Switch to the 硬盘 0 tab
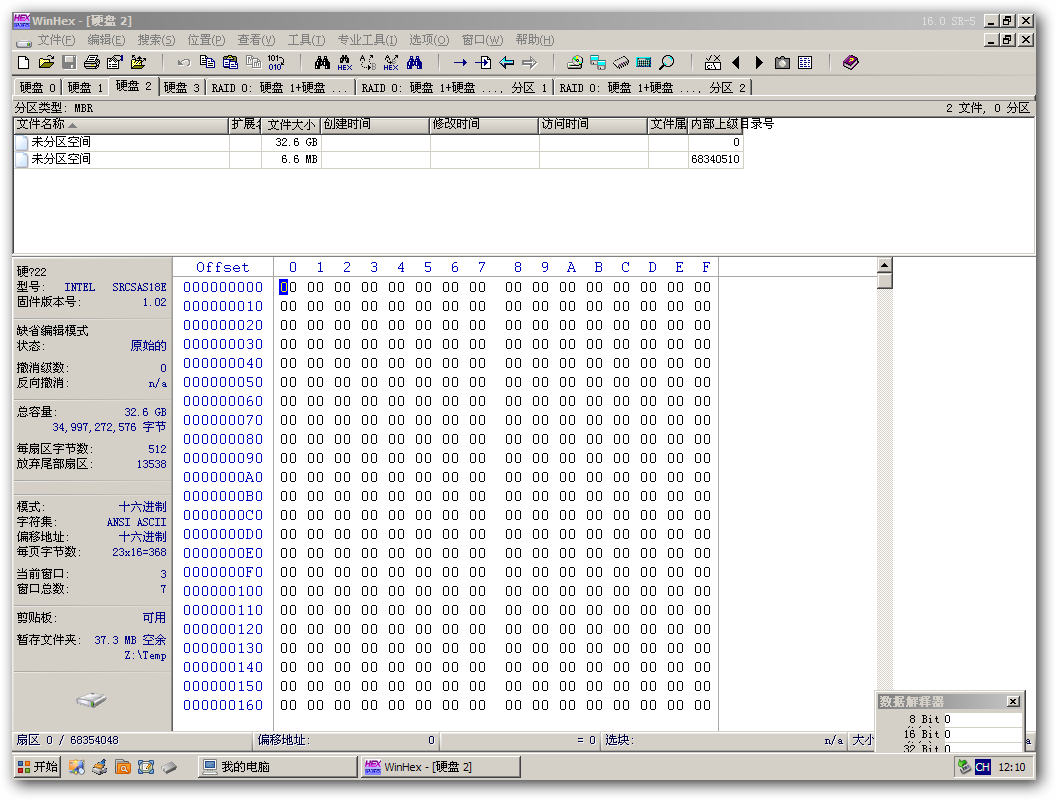The height and width of the screenshot is (800, 1056). pyautogui.click(x=38, y=88)
